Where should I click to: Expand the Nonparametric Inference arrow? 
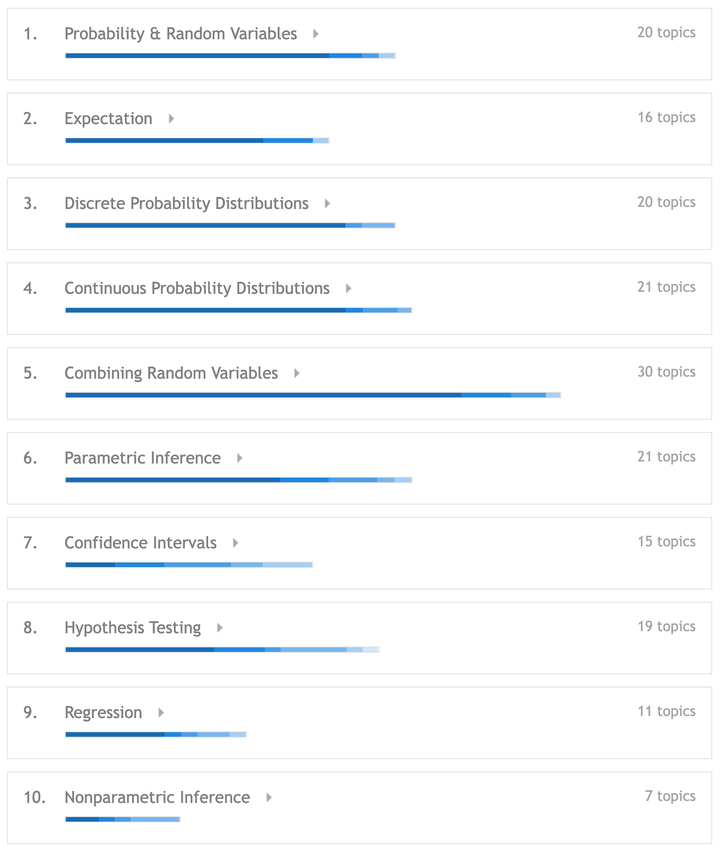click(x=269, y=798)
